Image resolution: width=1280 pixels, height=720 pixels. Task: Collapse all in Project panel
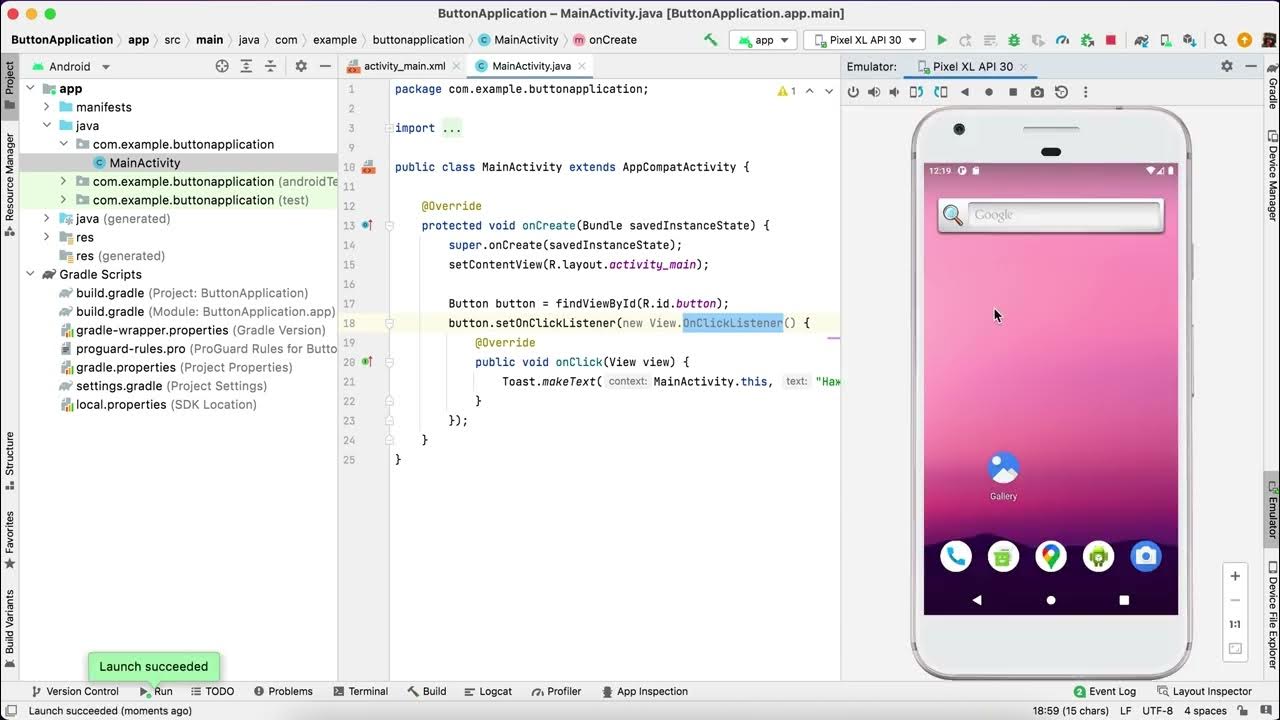coord(270,66)
